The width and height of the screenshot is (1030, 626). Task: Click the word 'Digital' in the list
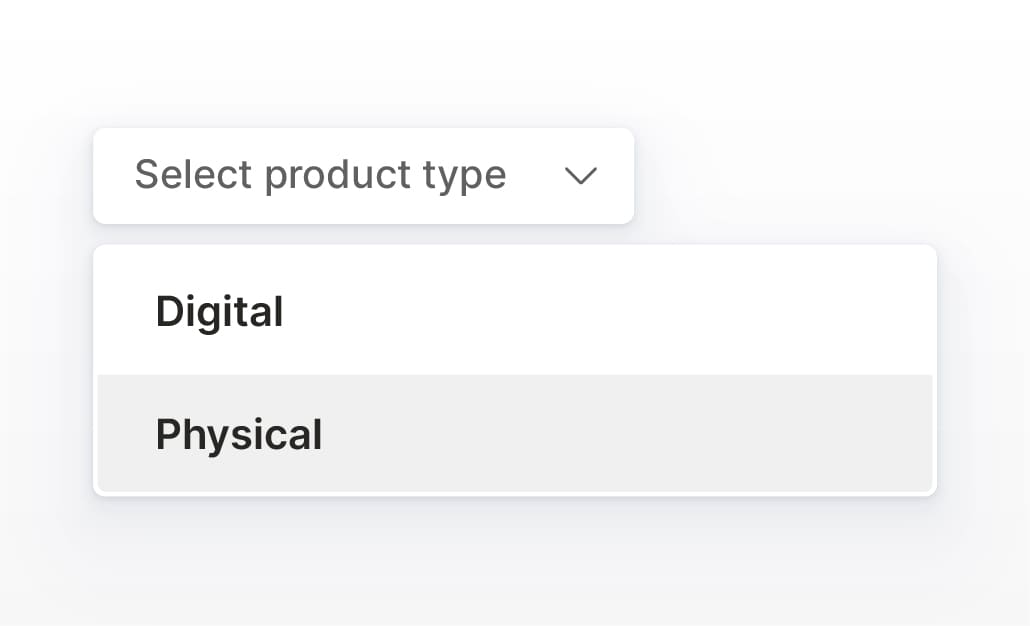[x=219, y=310]
